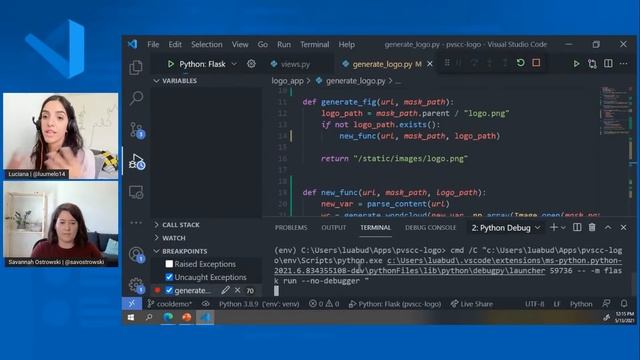Switch to the OUTPUT panel tab

tap(333, 228)
